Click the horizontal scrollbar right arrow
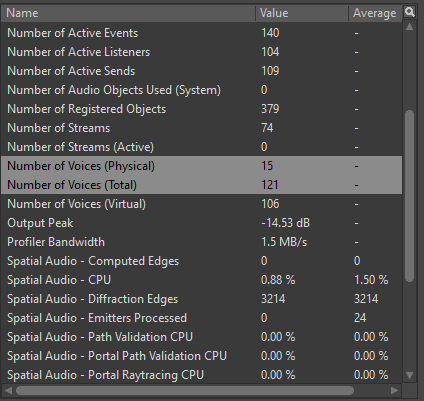Screen dimensions: 424x401 coord(395,390)
